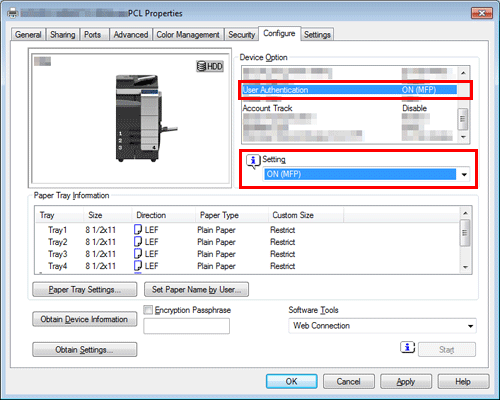This screenshot has height=400, width=500.
Task: Open the Setting ON (MFP) dropdown
Action: 367,174
